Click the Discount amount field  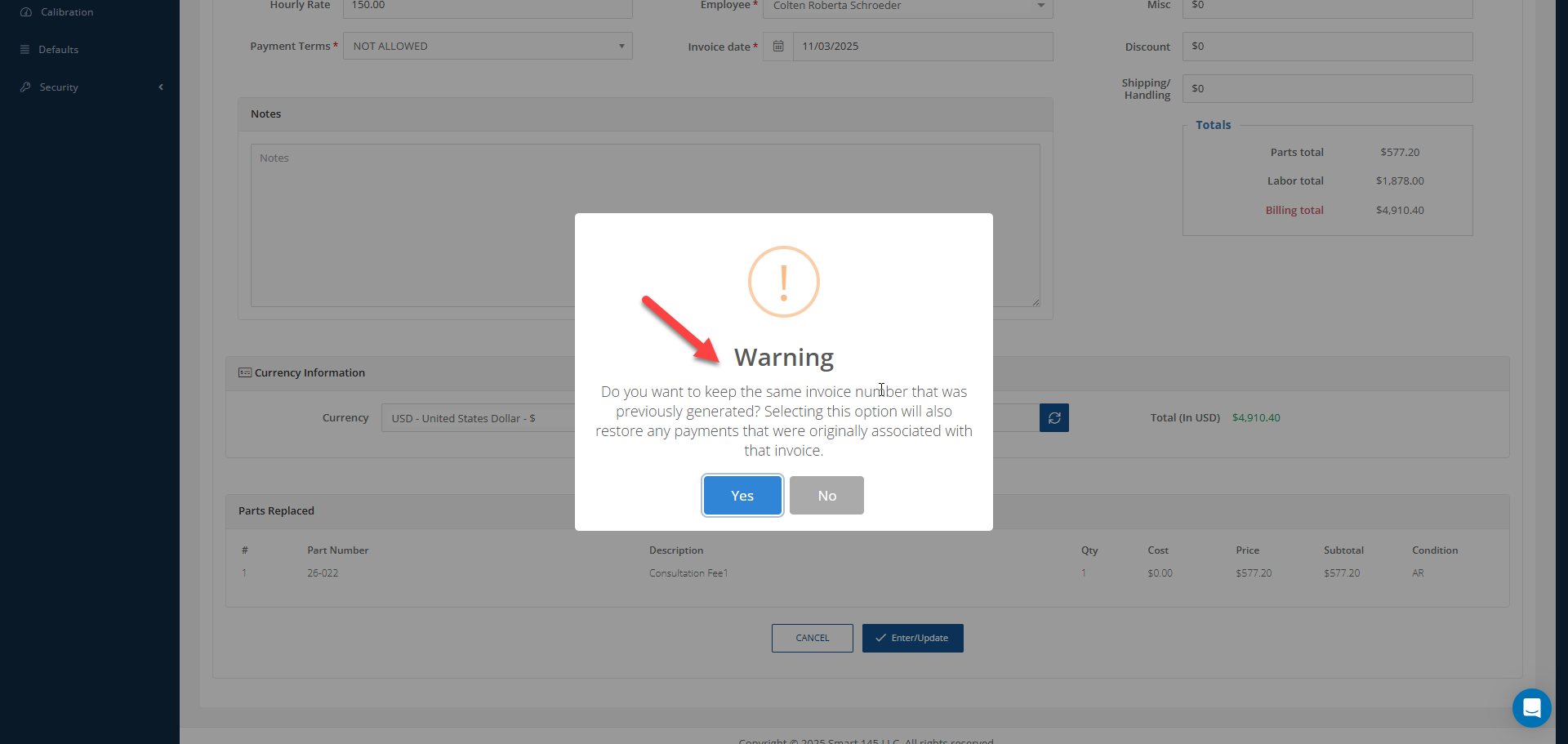click(x=1327, y=47)
